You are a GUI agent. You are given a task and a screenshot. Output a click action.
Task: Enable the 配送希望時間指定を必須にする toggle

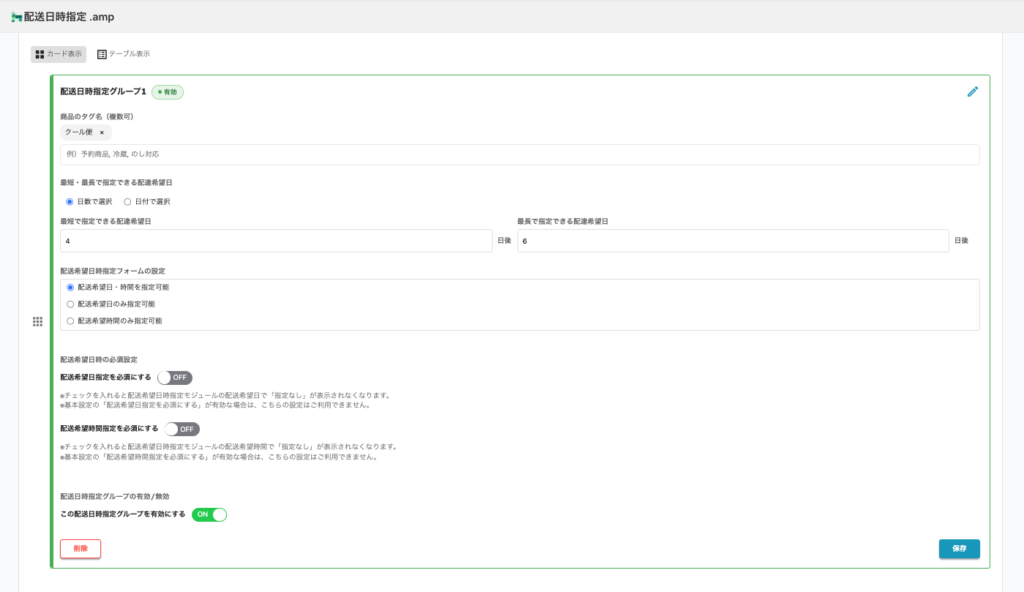click(182, 428)
